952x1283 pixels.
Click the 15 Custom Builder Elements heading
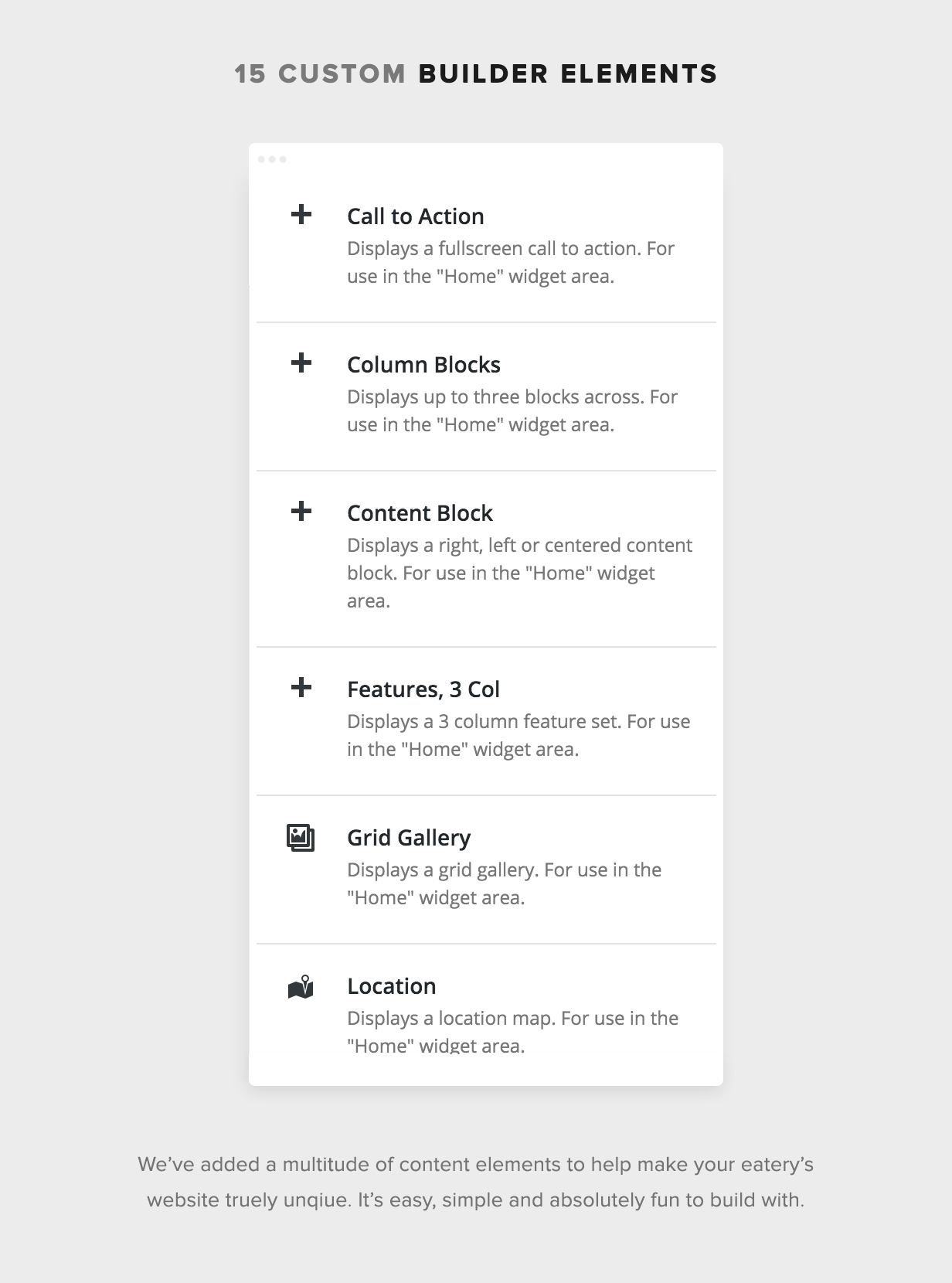tap(476, 74)
